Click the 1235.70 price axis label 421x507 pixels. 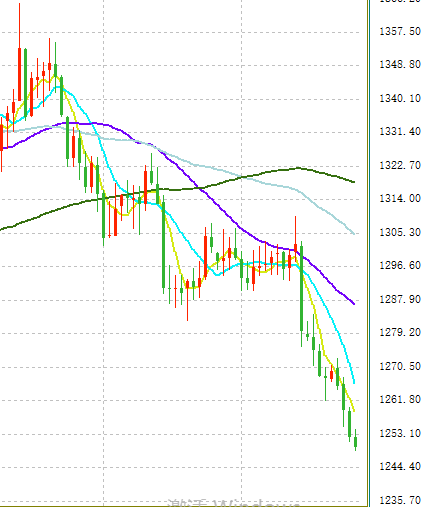tap(400, 500)
